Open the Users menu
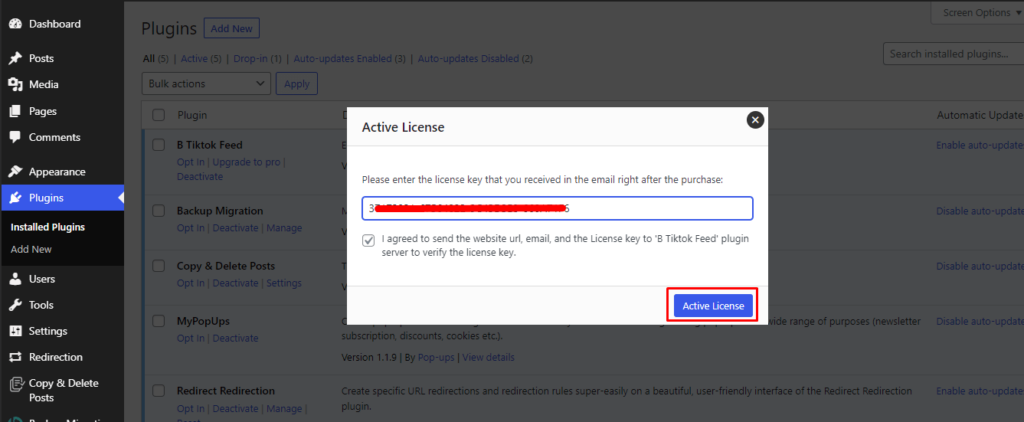This screenshot has height=422, width=1024. (42, 279)
